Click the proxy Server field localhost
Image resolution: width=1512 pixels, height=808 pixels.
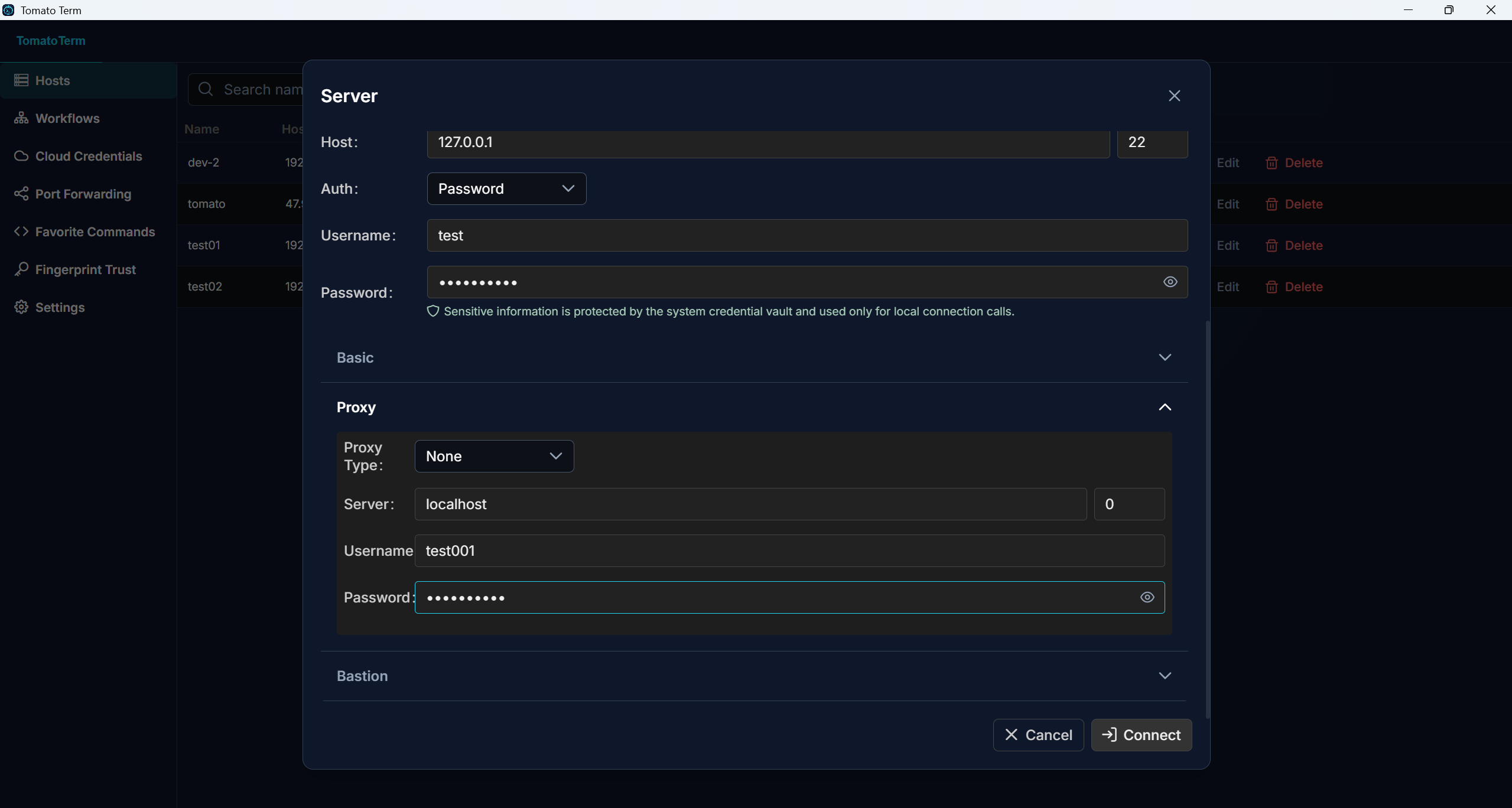(x=750, y=504)
